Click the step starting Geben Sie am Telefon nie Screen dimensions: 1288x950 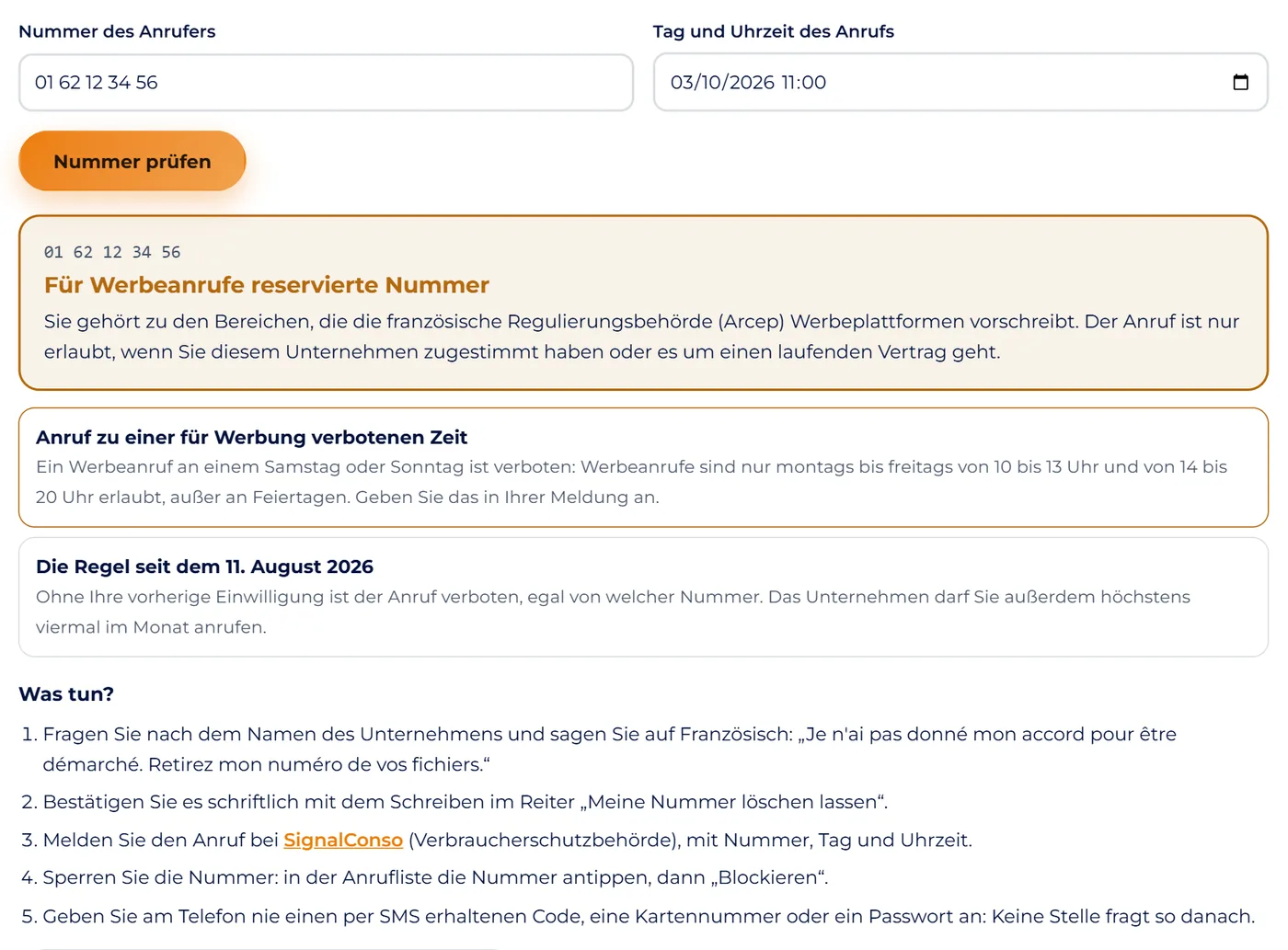tap(649, 916)
